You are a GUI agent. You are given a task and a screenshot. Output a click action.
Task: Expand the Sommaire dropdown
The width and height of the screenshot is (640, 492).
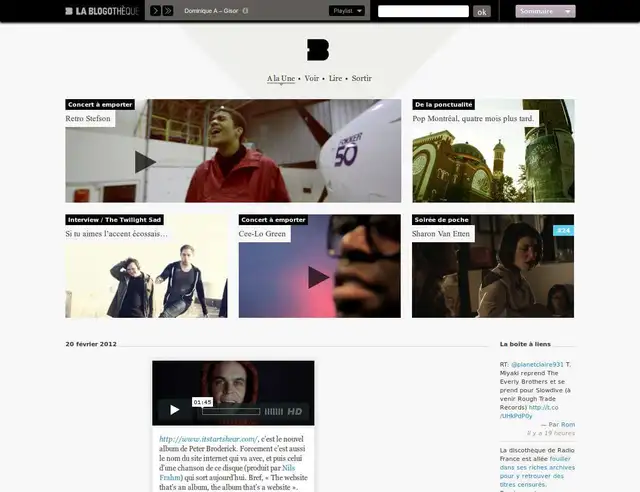(545, 11)
